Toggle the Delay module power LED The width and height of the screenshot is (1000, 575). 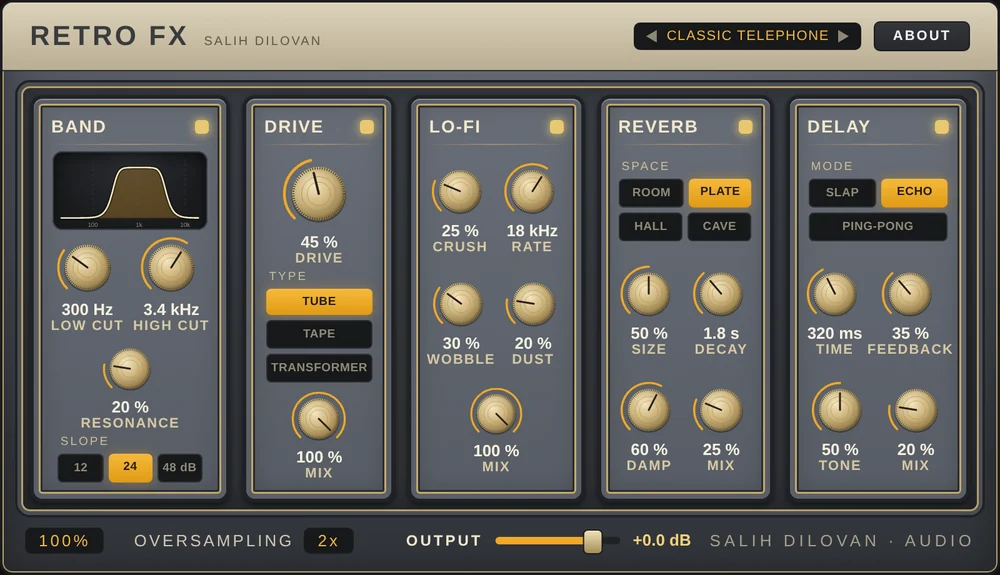(x=941, y=127)
